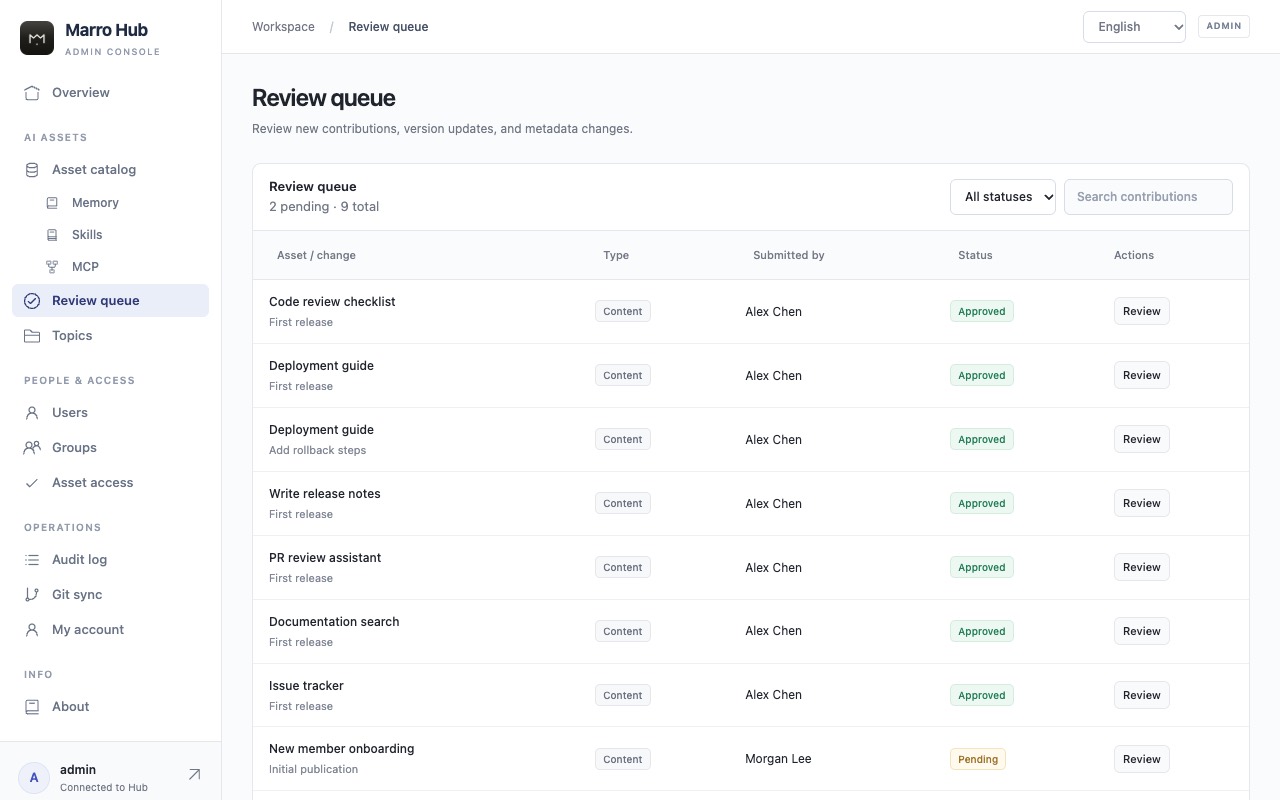Select MCP in the sidebar

click(x=121, y=267)
